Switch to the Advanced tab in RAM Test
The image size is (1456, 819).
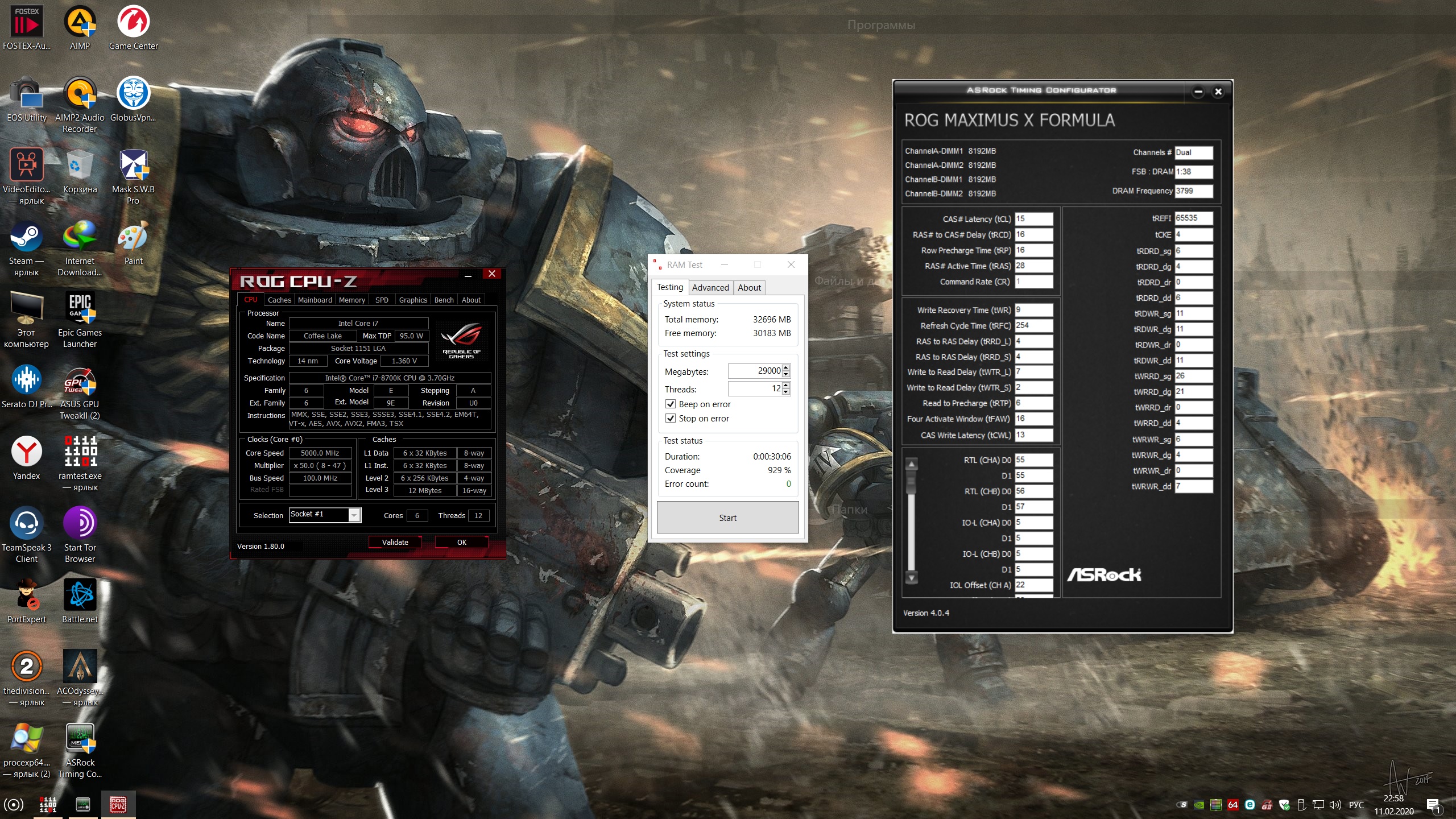(x=710, y=288)
